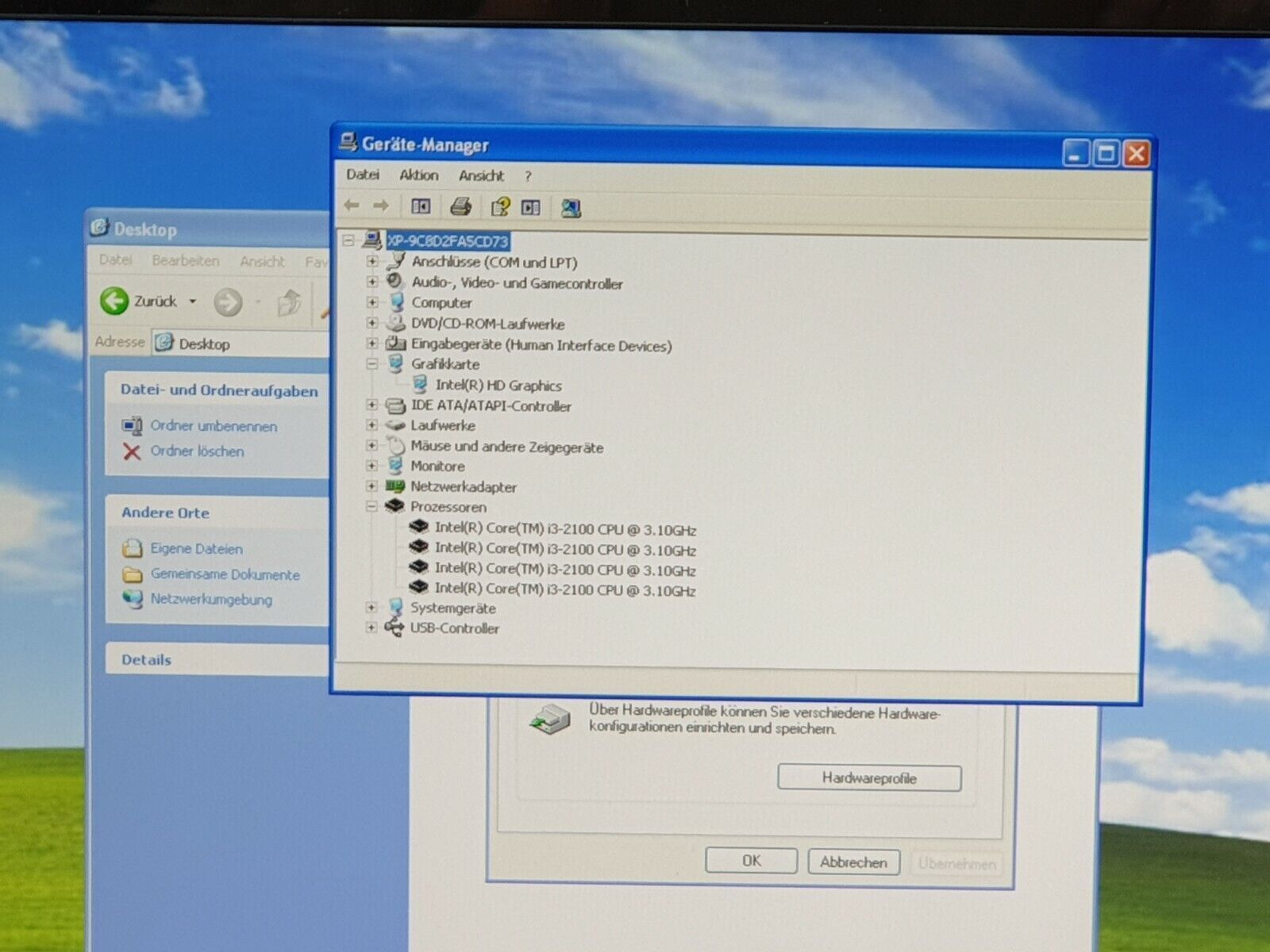Expand the USB-Controller node
Viewport: 1270px width, 952px height.
(x=371, y=627)
